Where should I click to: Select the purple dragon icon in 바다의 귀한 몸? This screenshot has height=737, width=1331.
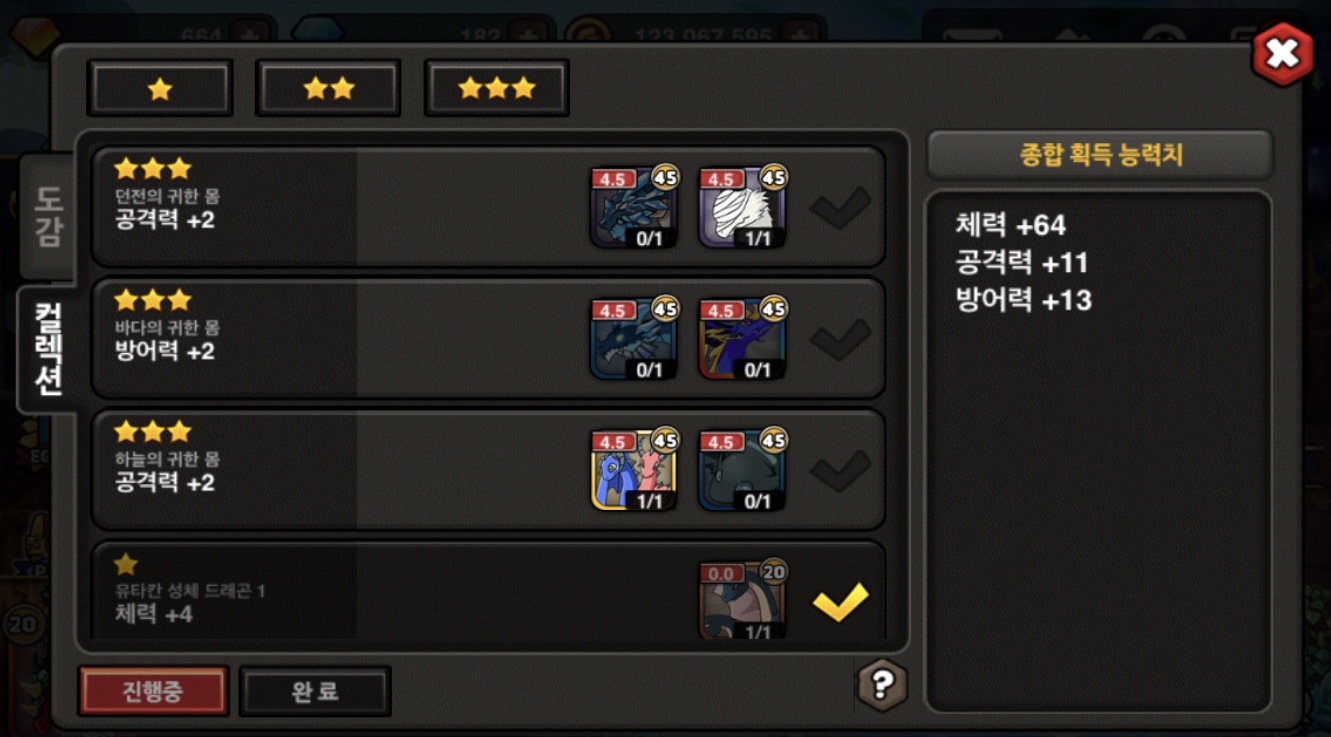click(742, 339)
